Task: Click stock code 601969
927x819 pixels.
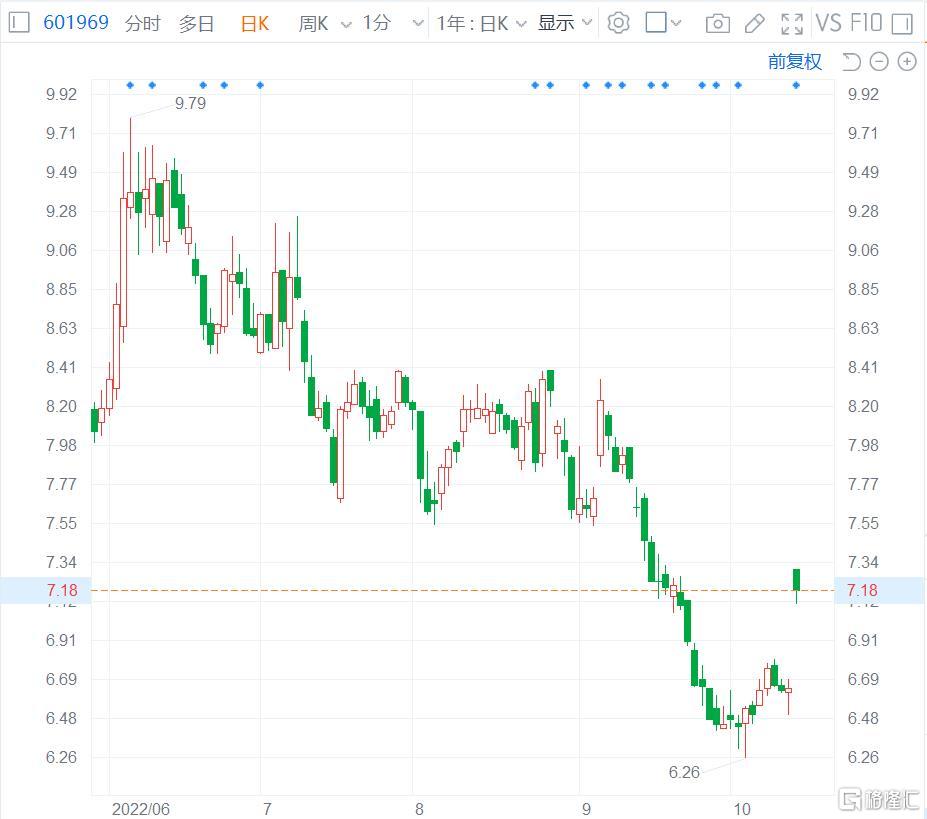Action: [x=76, y=22]
